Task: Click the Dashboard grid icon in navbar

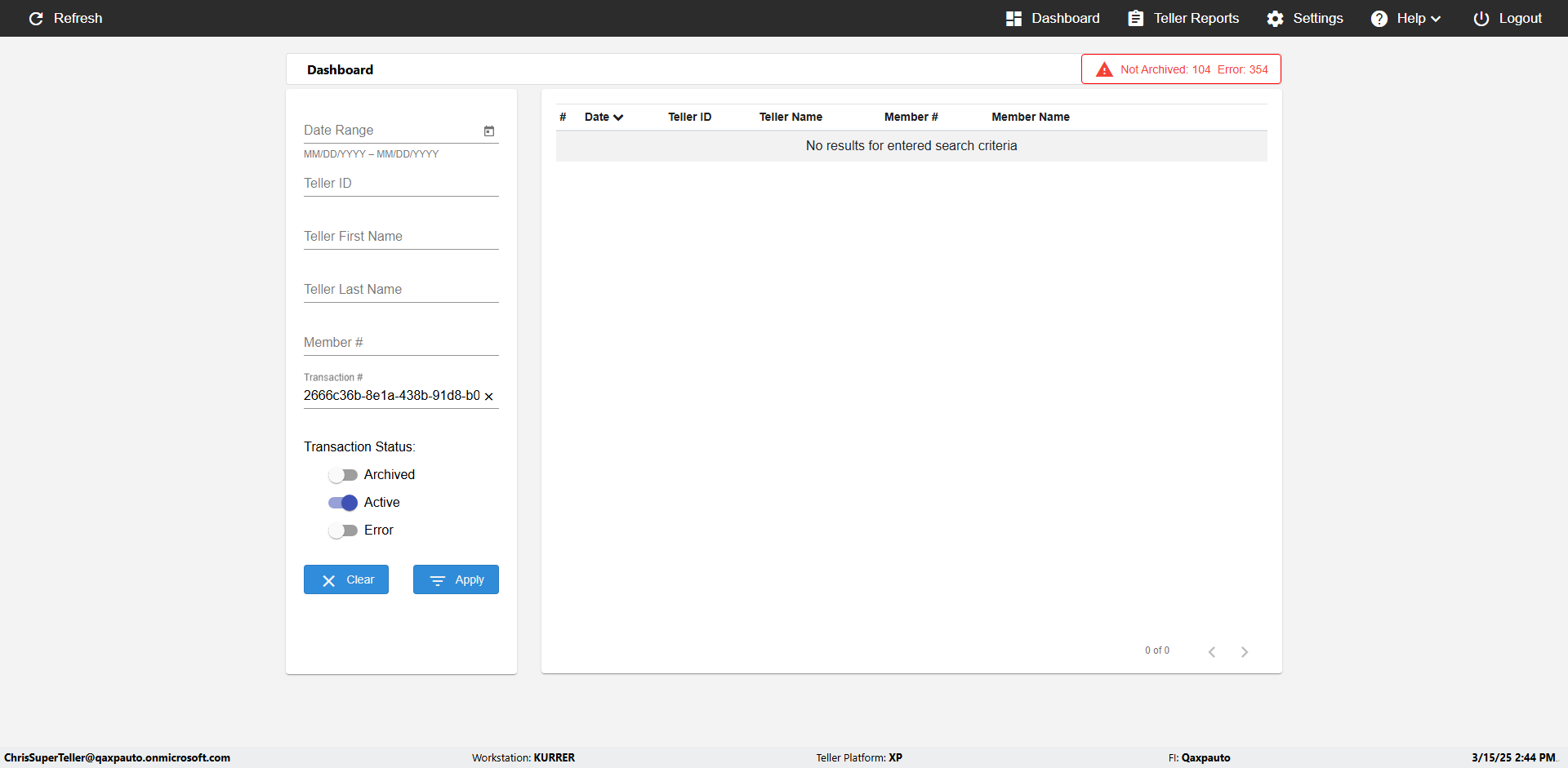Action: click(1013, 18)
